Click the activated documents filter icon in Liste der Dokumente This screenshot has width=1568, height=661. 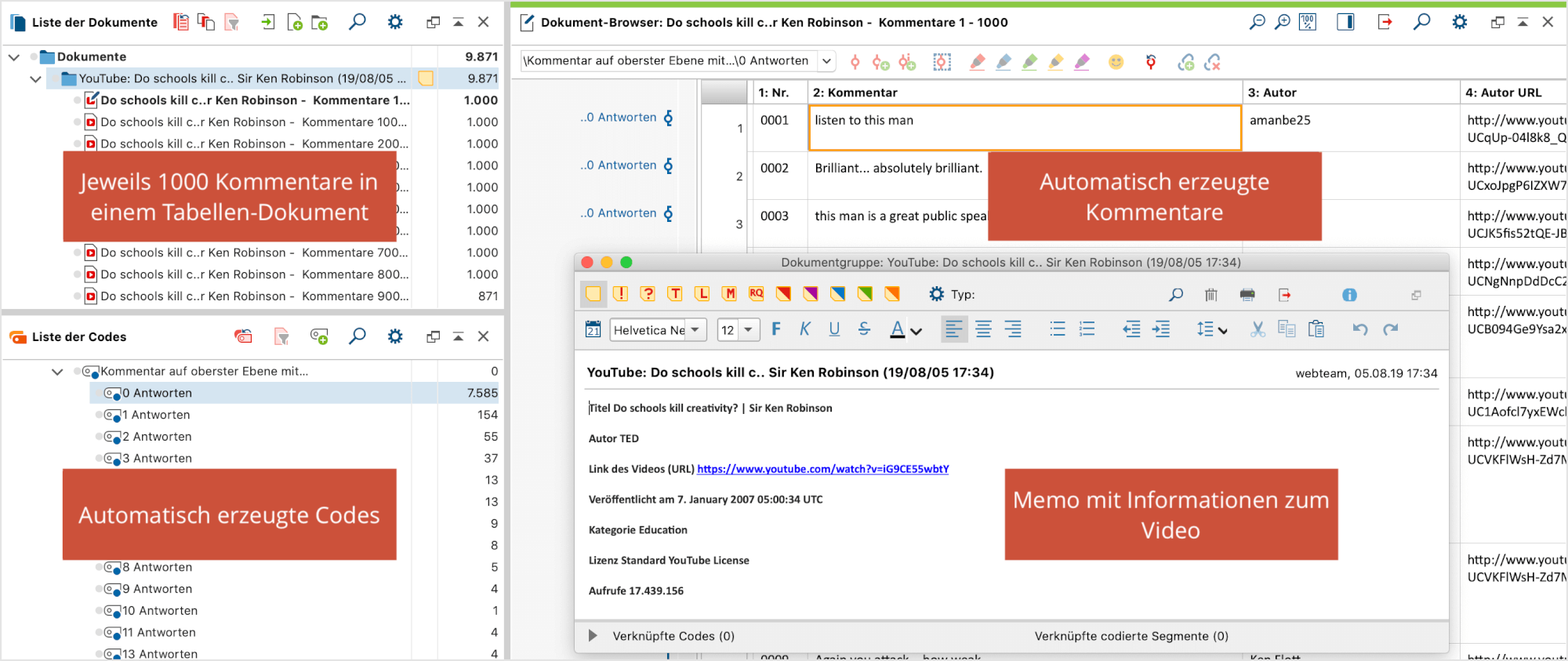231,22
